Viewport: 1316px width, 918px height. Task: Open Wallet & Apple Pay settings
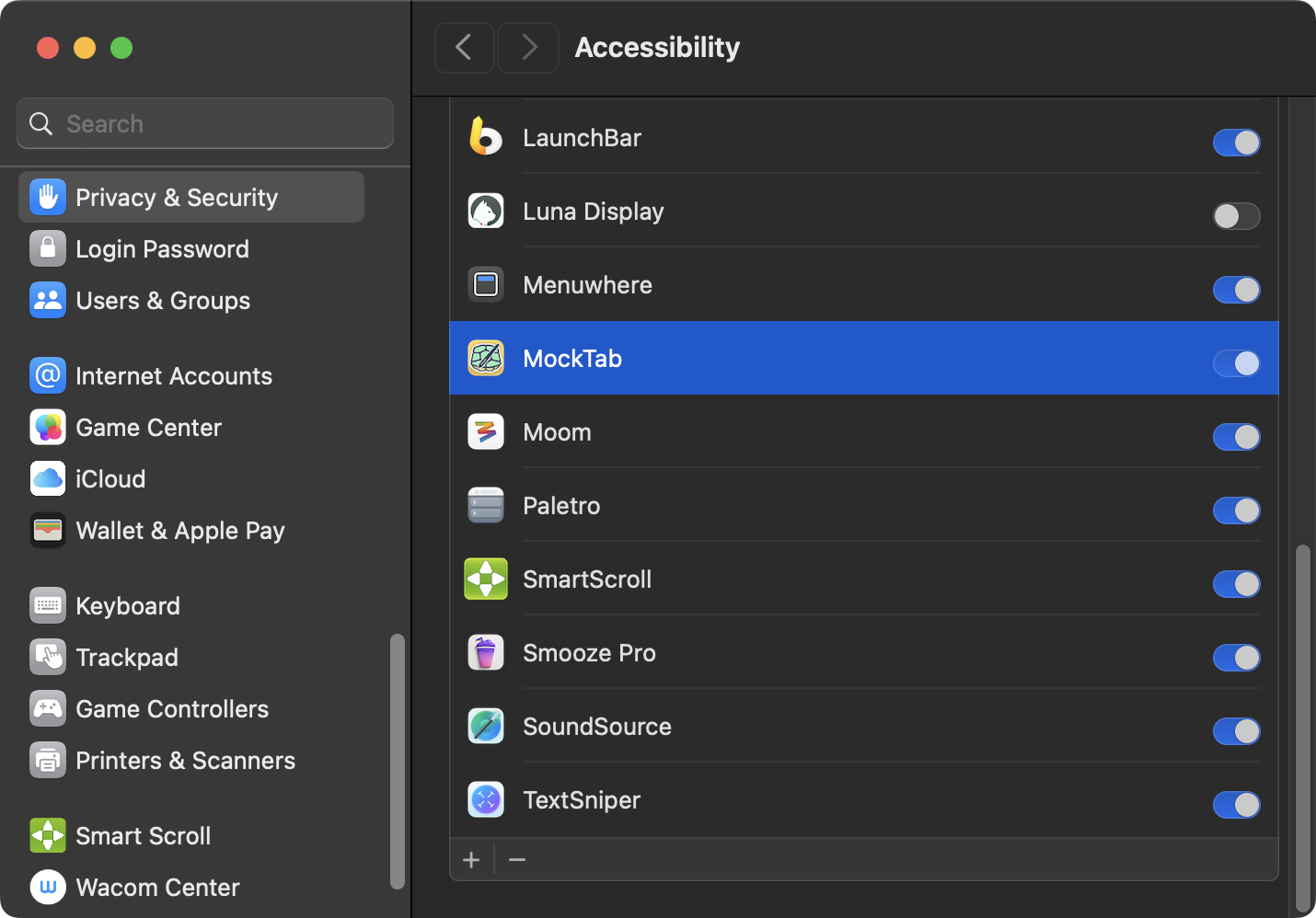191,530
